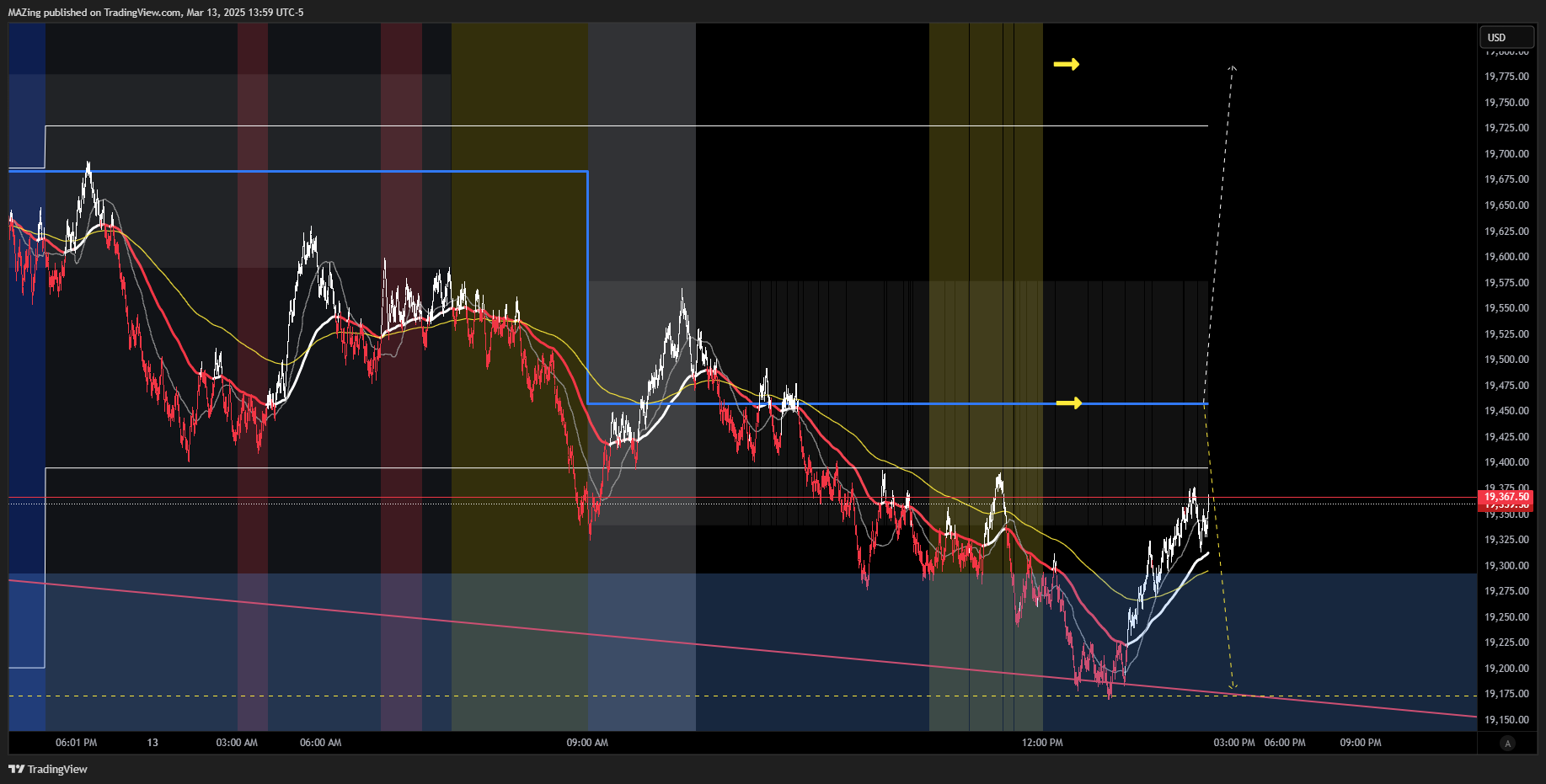Viewport: 1546px width, 784px height.
Task: Click the 19,250.00 price axis label
Action: click(x=1506, y=617)
